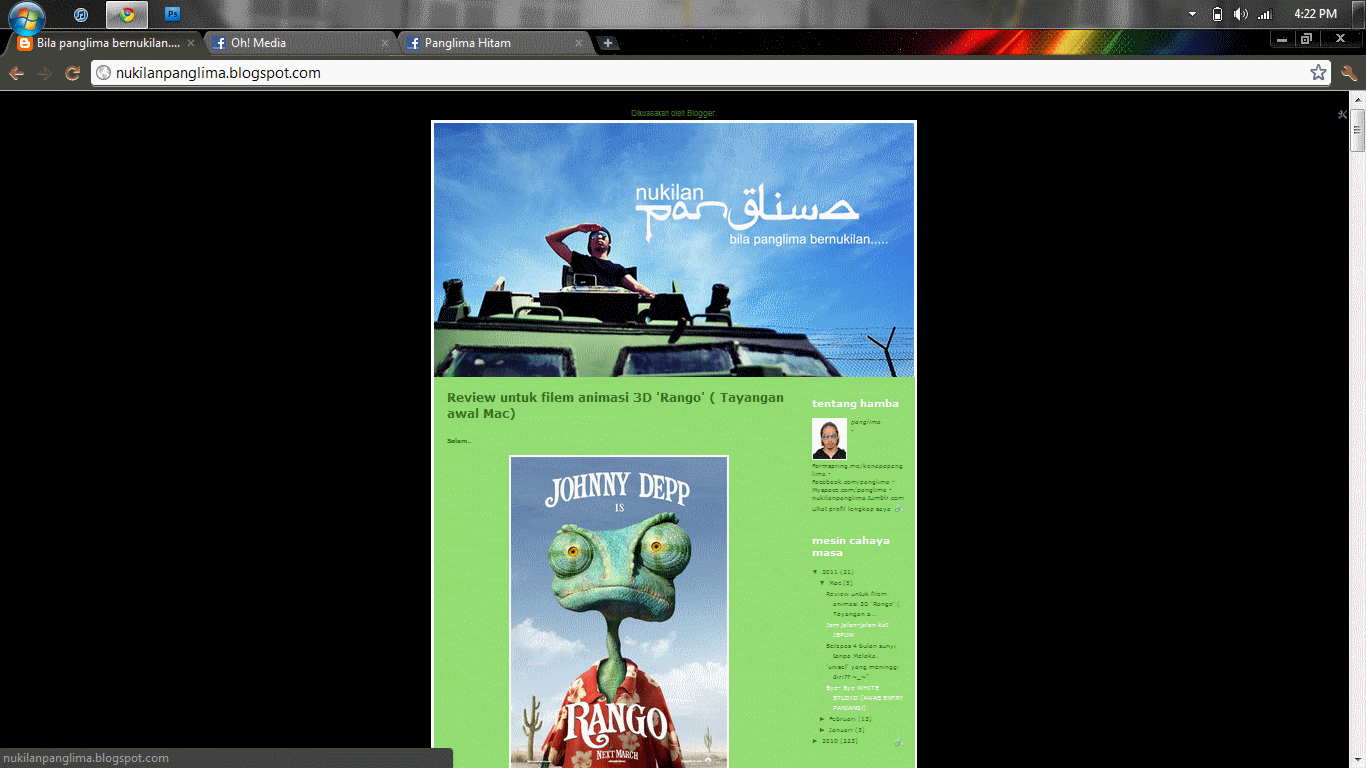Select the Bila panglima bernukilan tab

click(x=104, y=43)
